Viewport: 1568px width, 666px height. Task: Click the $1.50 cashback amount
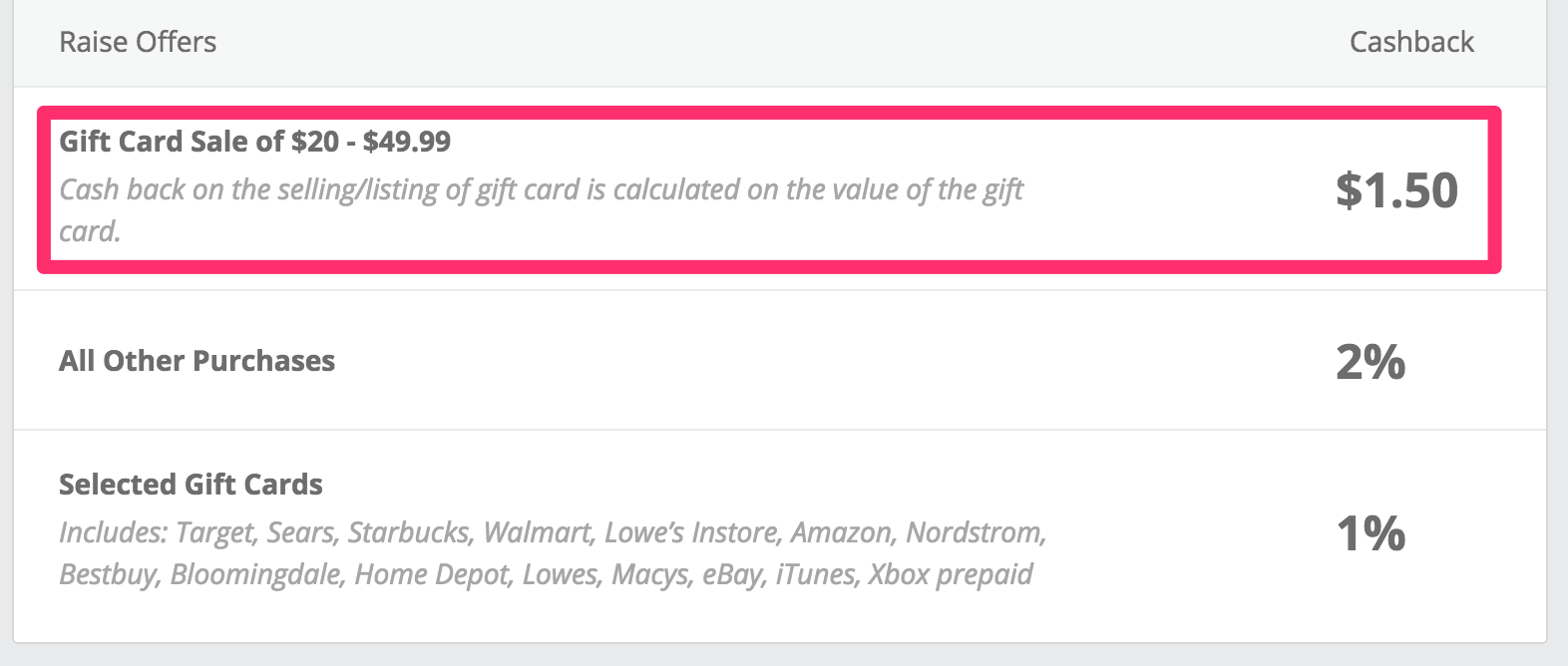(x=1396, y=189)
